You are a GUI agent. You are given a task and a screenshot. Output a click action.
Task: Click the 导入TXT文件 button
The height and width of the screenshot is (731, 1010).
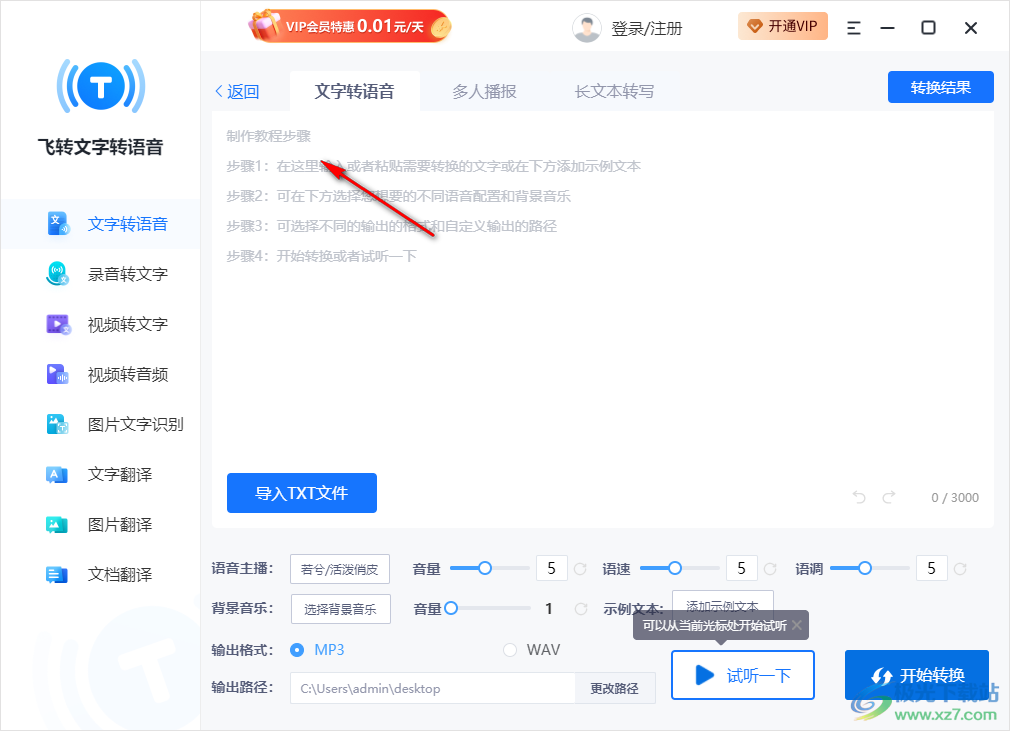click(301, 493)
